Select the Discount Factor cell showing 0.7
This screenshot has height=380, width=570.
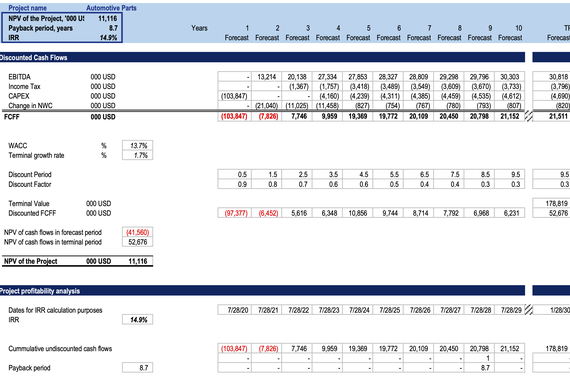297,184
